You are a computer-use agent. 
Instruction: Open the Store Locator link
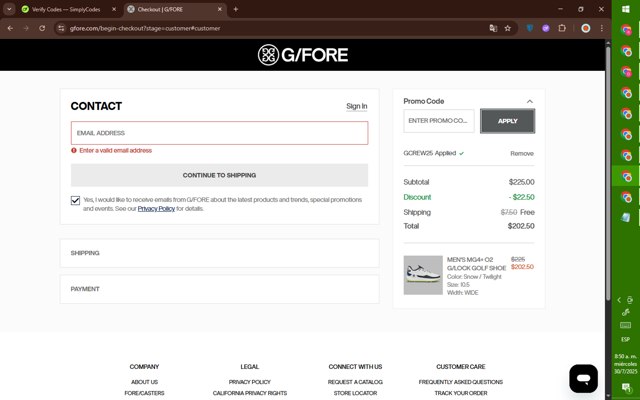point(355,393)
